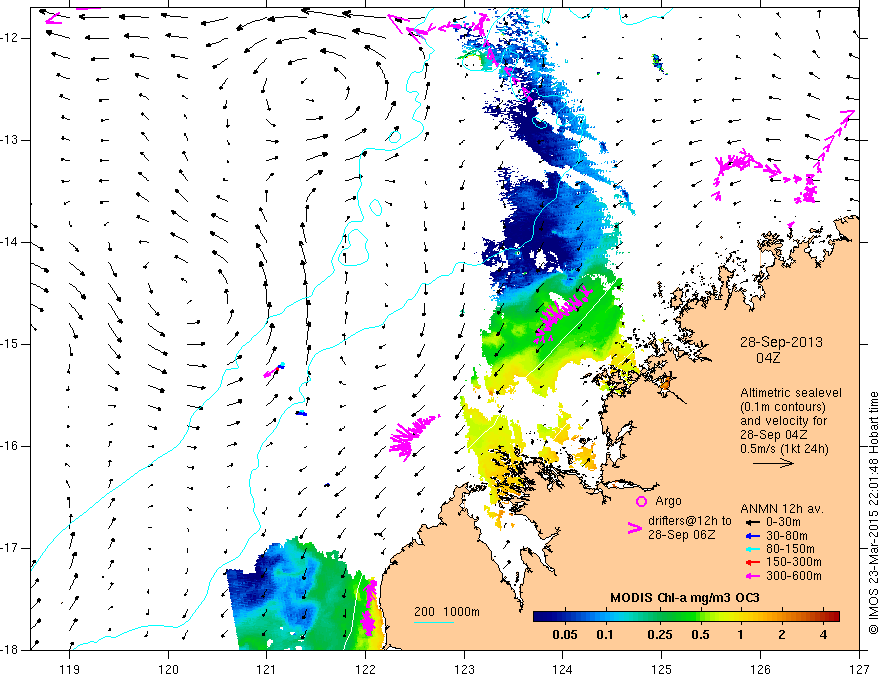Select the red 150-300m legend arrow
This screenshot has height=680, width=880.
coord(752,562)
